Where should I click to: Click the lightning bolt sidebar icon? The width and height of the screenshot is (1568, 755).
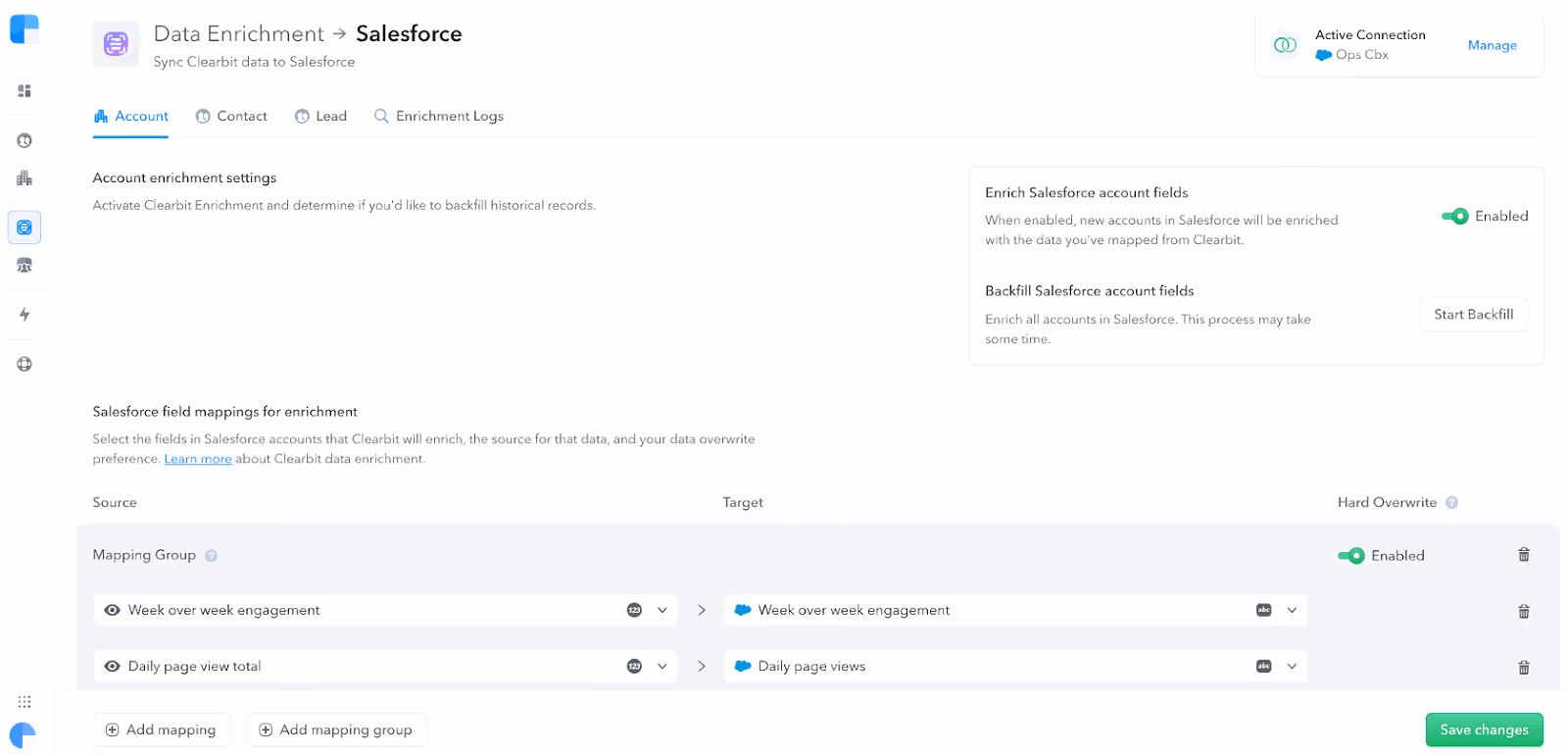point(24,315)
